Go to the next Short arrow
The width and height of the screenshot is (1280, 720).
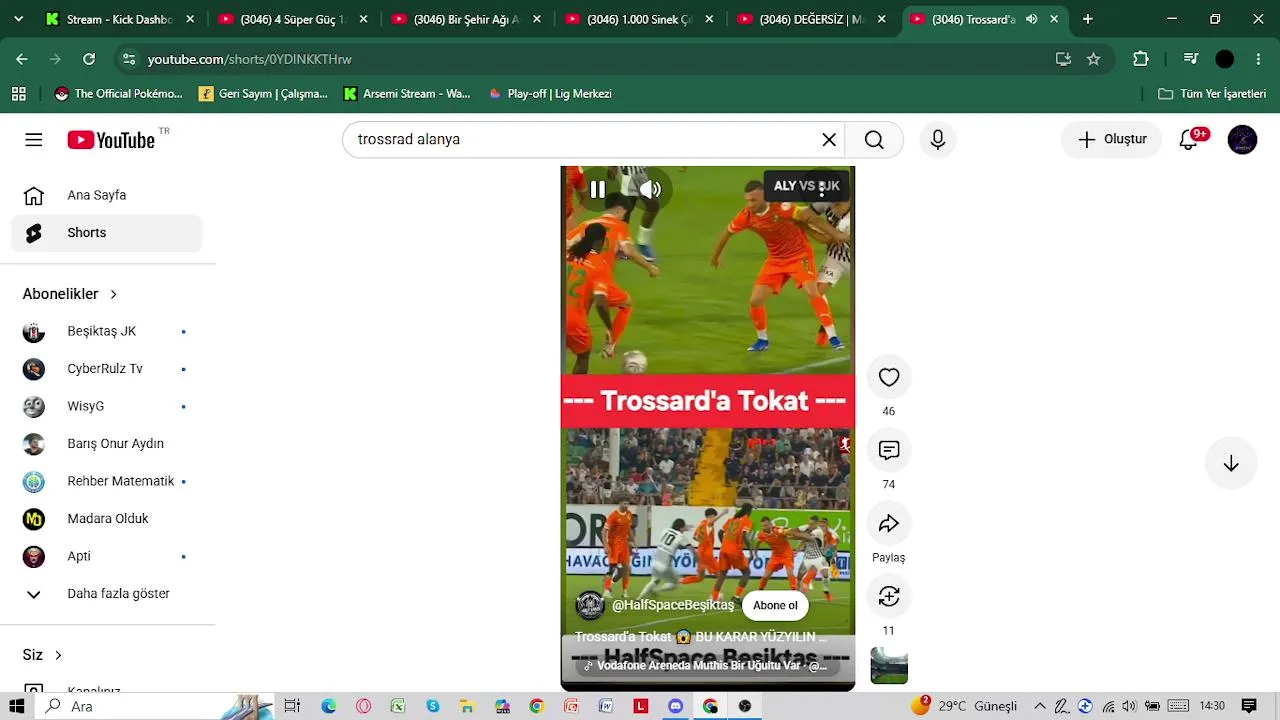[1231, 464]
